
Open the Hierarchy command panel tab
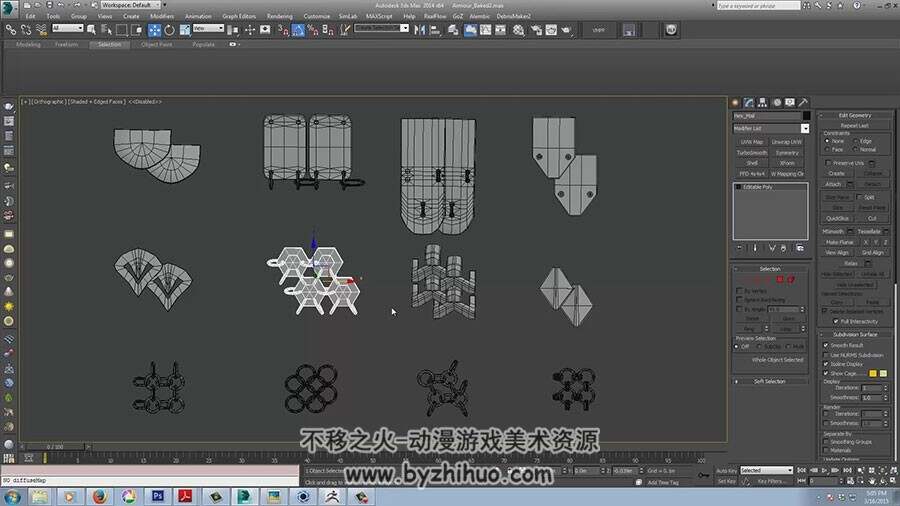pyautogui.click(x=763, y=102)
